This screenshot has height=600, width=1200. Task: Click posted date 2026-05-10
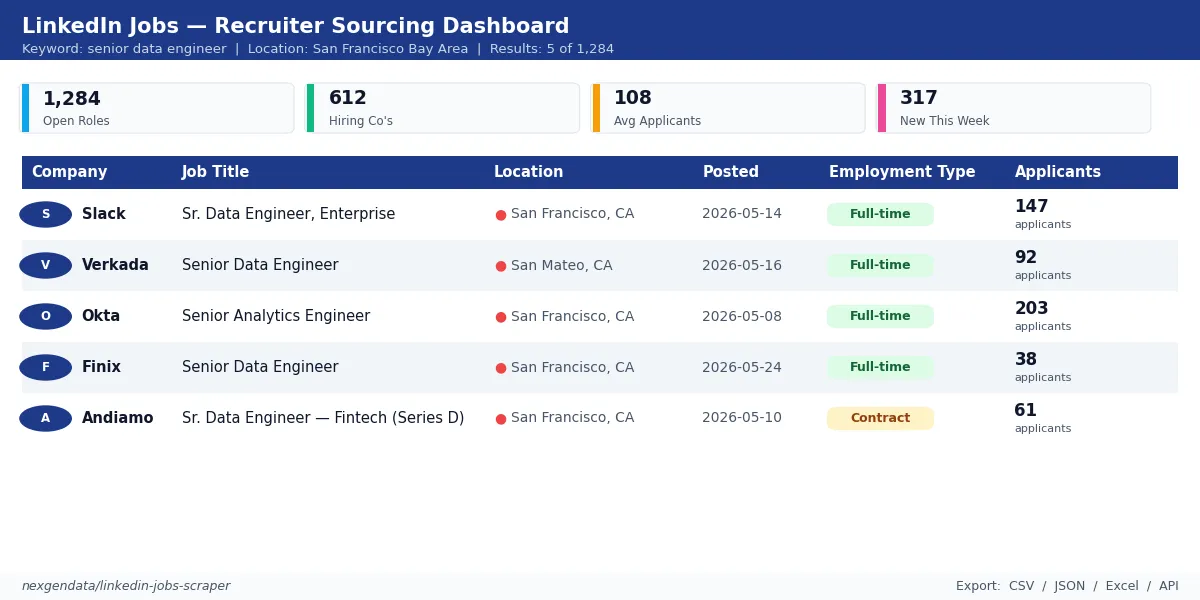point(742,419)
